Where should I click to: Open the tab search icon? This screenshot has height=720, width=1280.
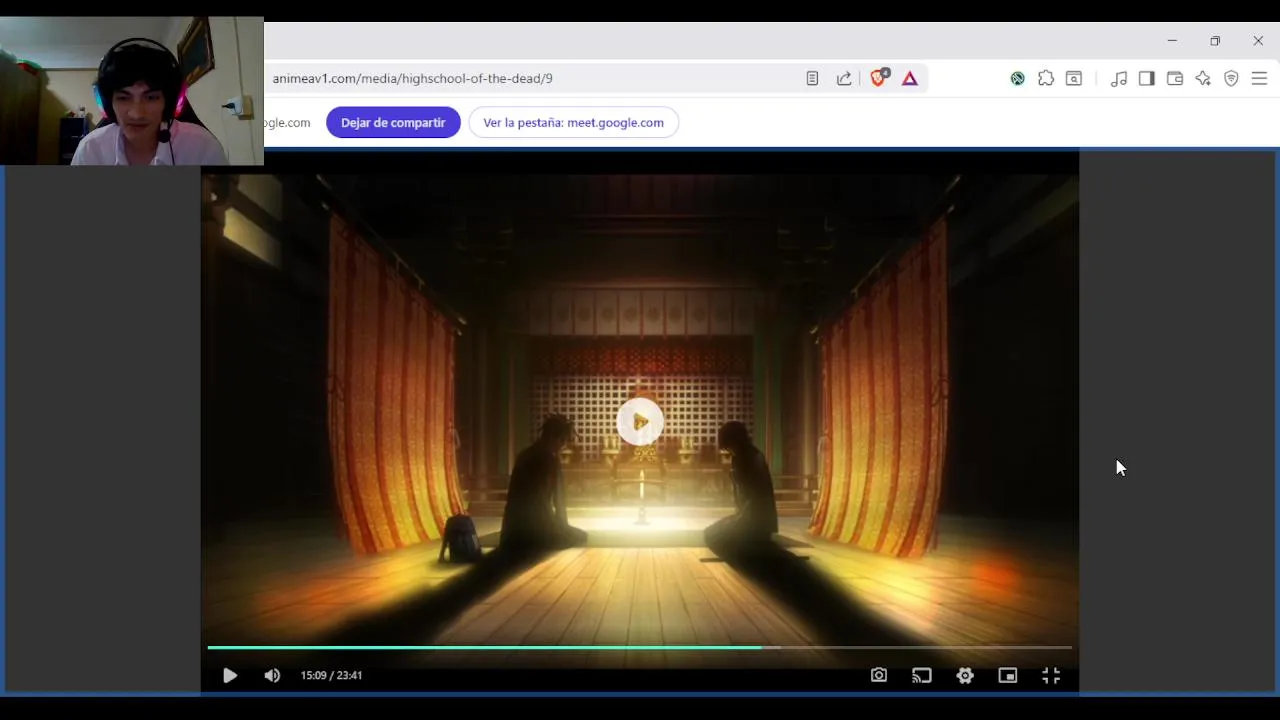click(1074, 78)
